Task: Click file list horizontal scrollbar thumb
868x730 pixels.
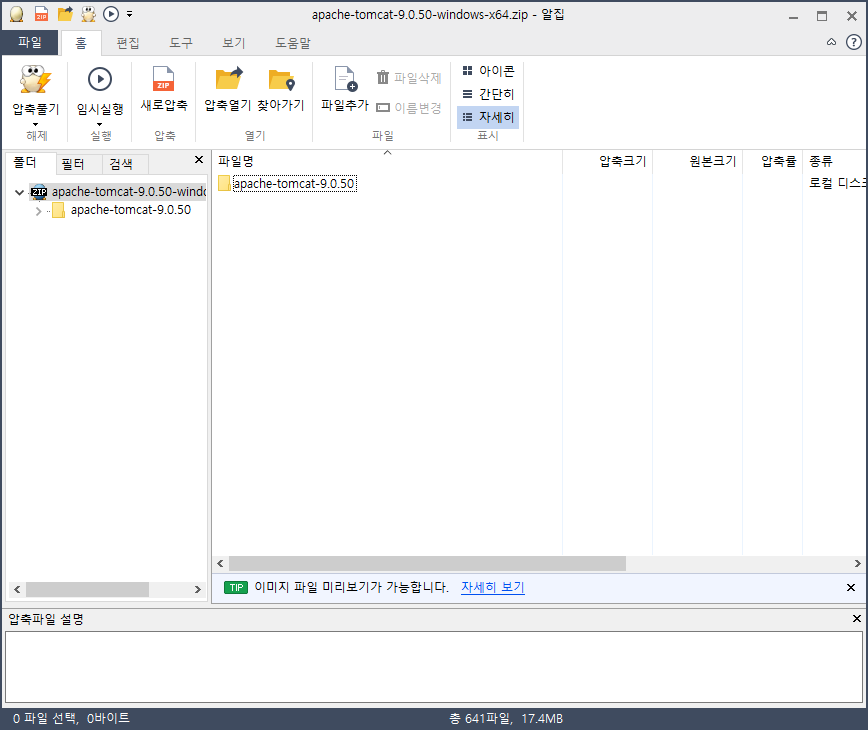Action: [427, 563]
